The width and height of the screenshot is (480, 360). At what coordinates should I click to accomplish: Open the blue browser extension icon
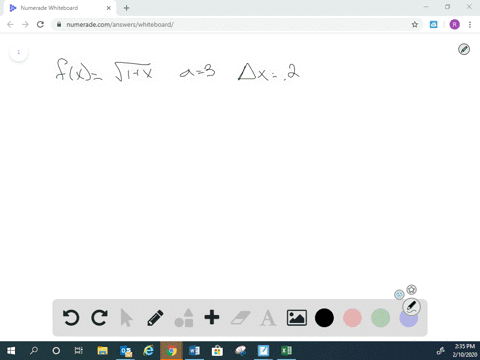coord(433,24)
